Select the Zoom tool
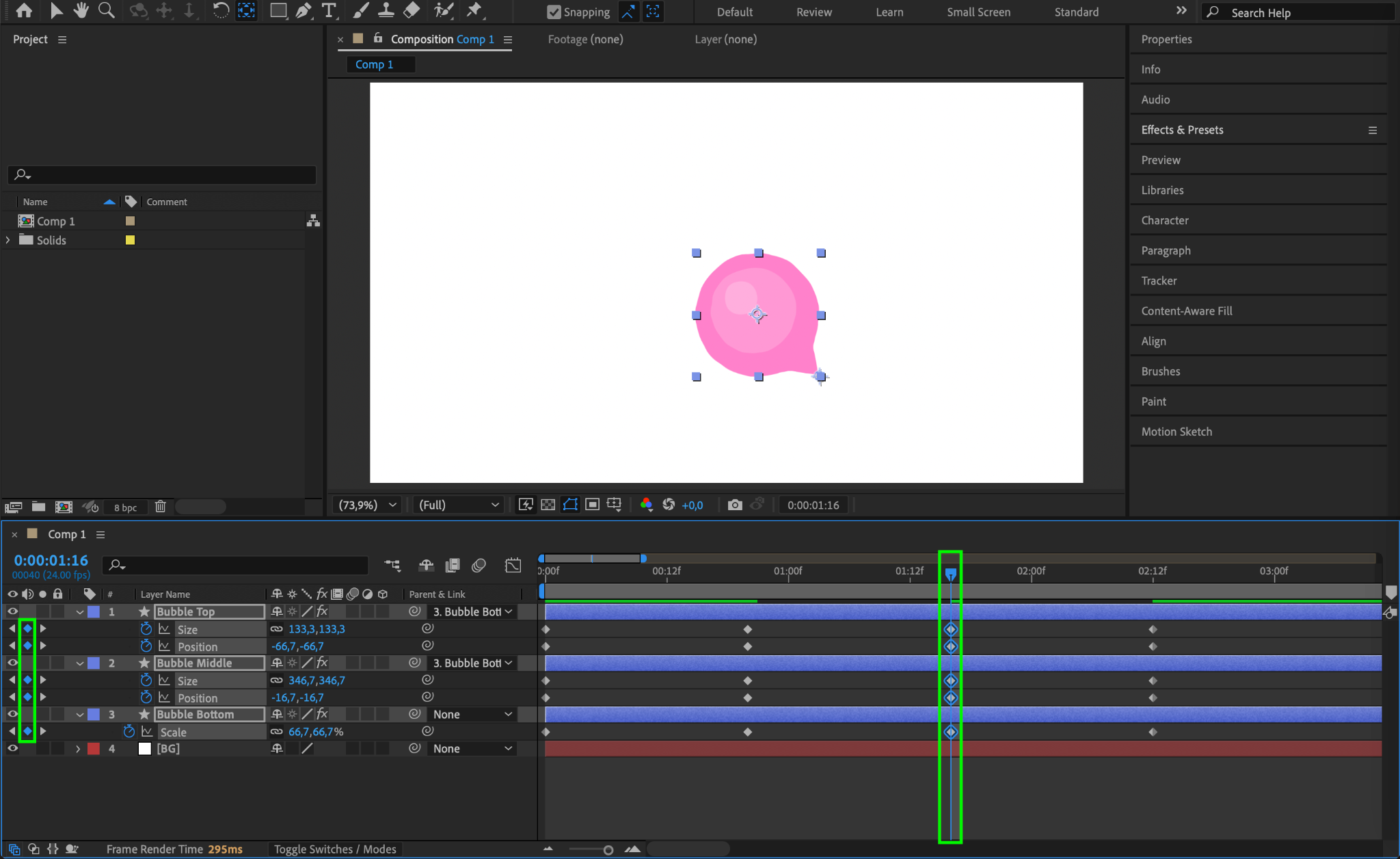The image size is (1400, 859). (x=106, y=10)
